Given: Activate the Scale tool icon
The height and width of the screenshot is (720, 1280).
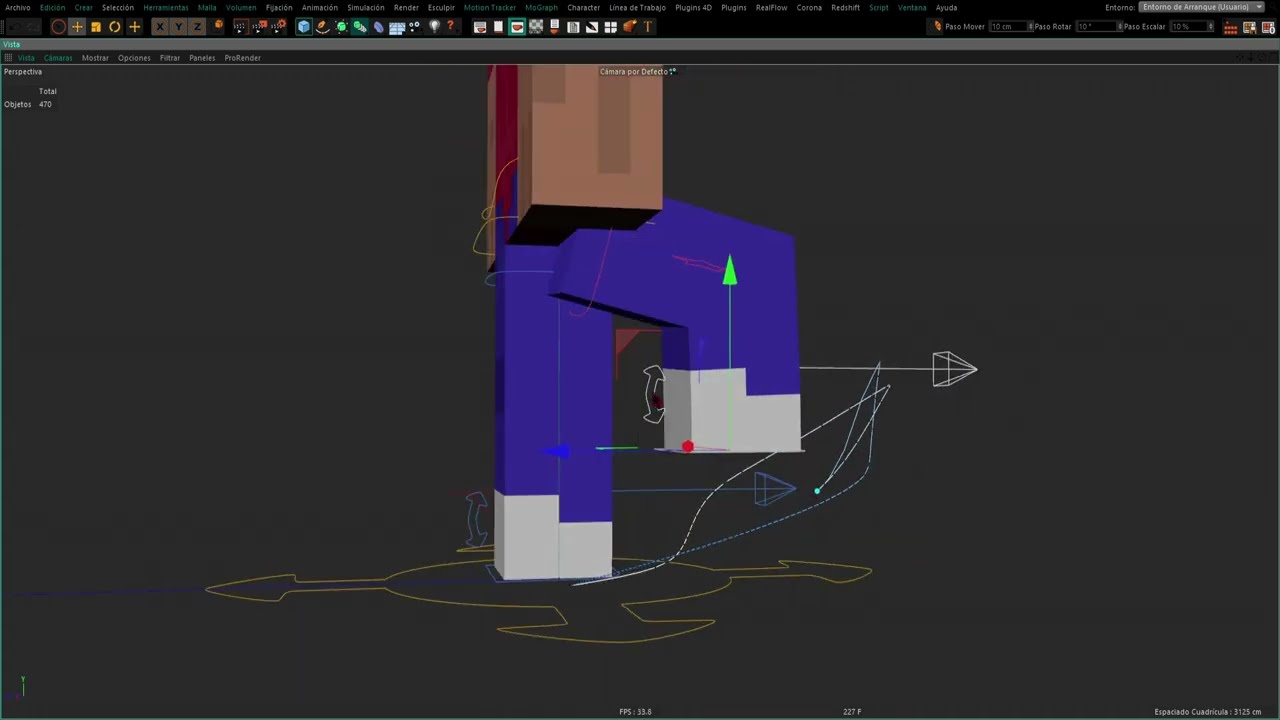Looking at the screenshot, I should pos(95,27).
